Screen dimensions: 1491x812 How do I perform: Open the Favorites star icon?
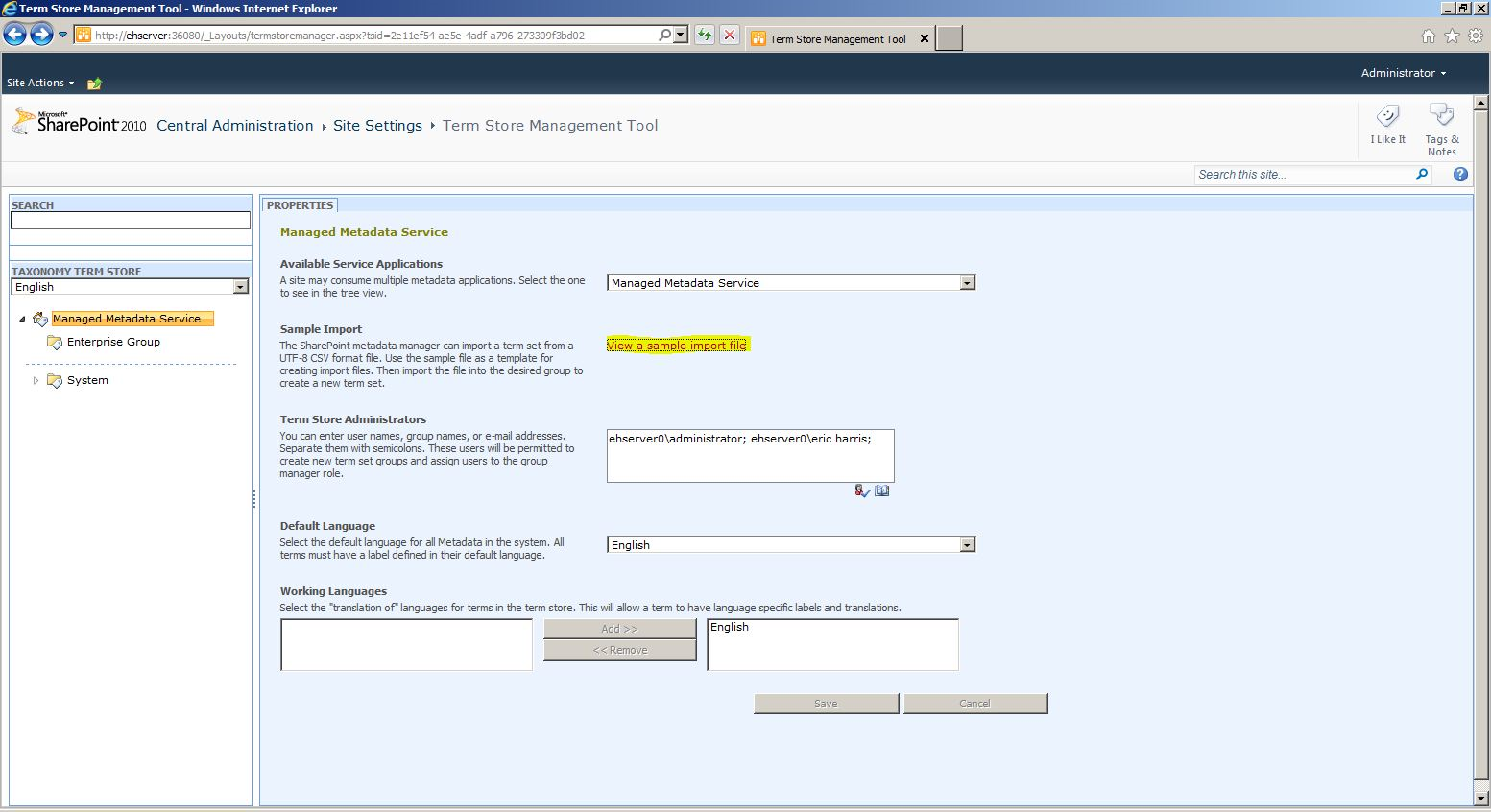pyautogui.click(x=1452, y=36)
